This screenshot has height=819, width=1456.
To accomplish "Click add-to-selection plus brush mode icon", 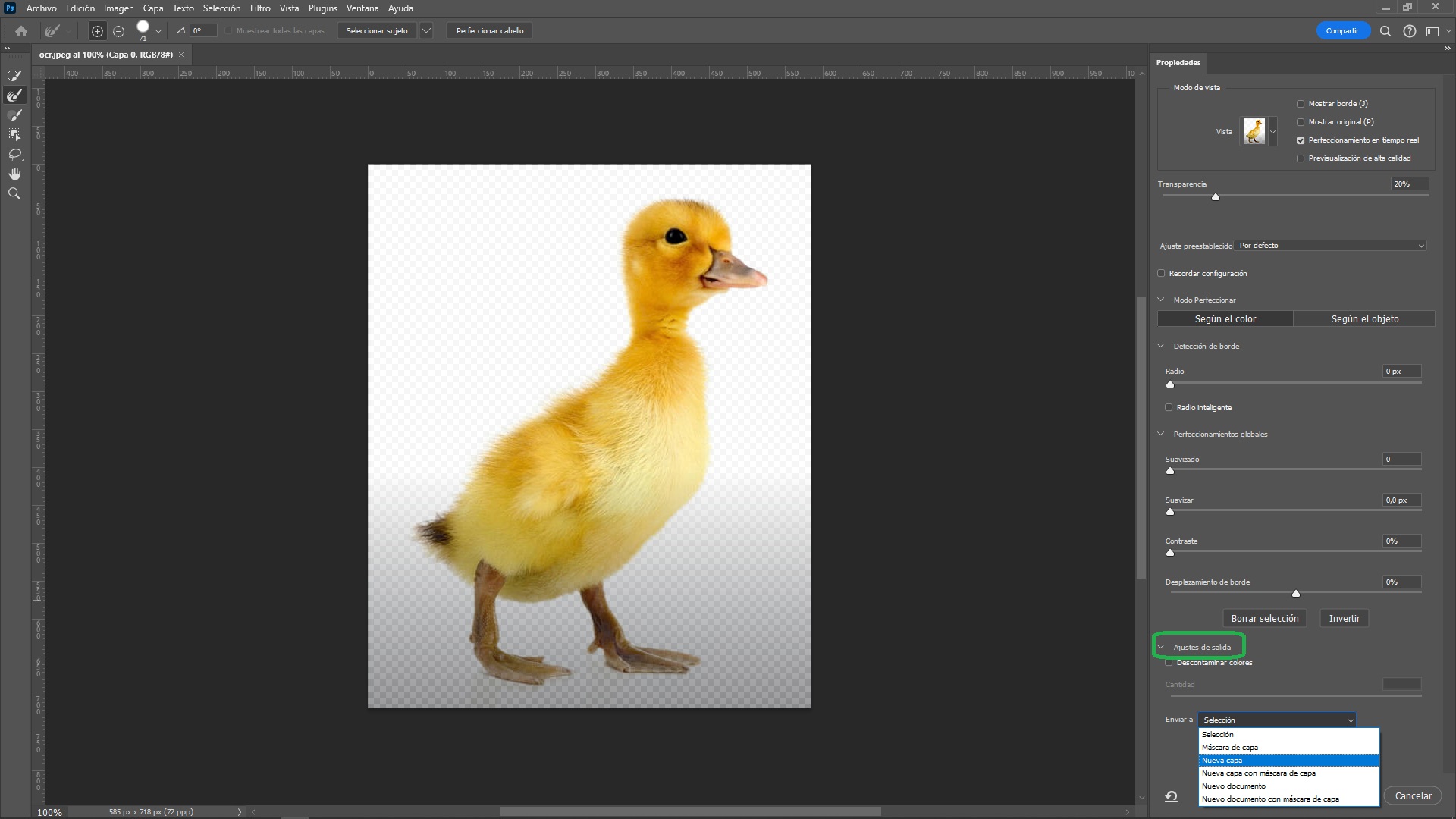I will coord(97,31).
